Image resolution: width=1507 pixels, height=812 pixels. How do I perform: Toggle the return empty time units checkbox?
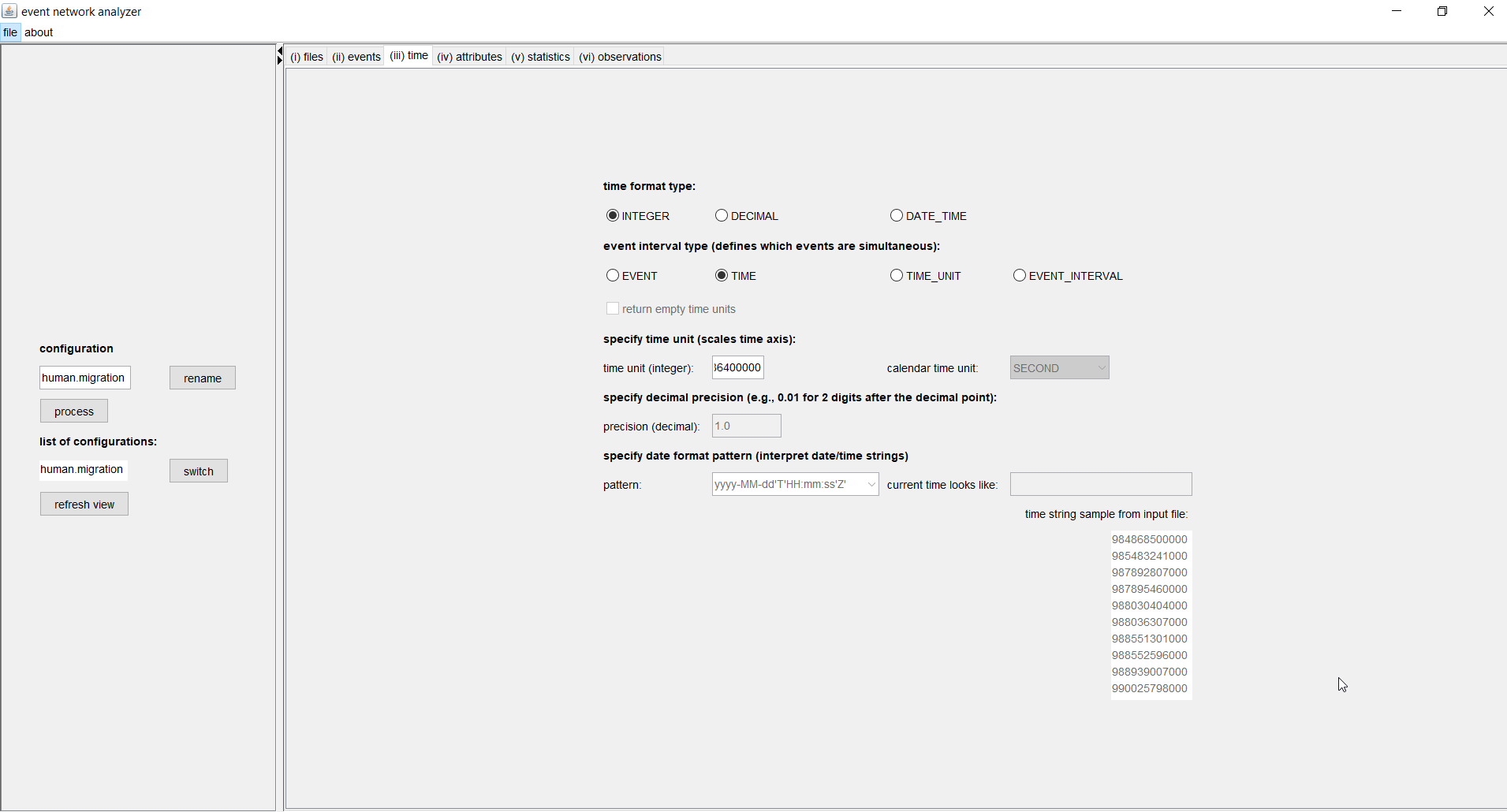(613, 309)
